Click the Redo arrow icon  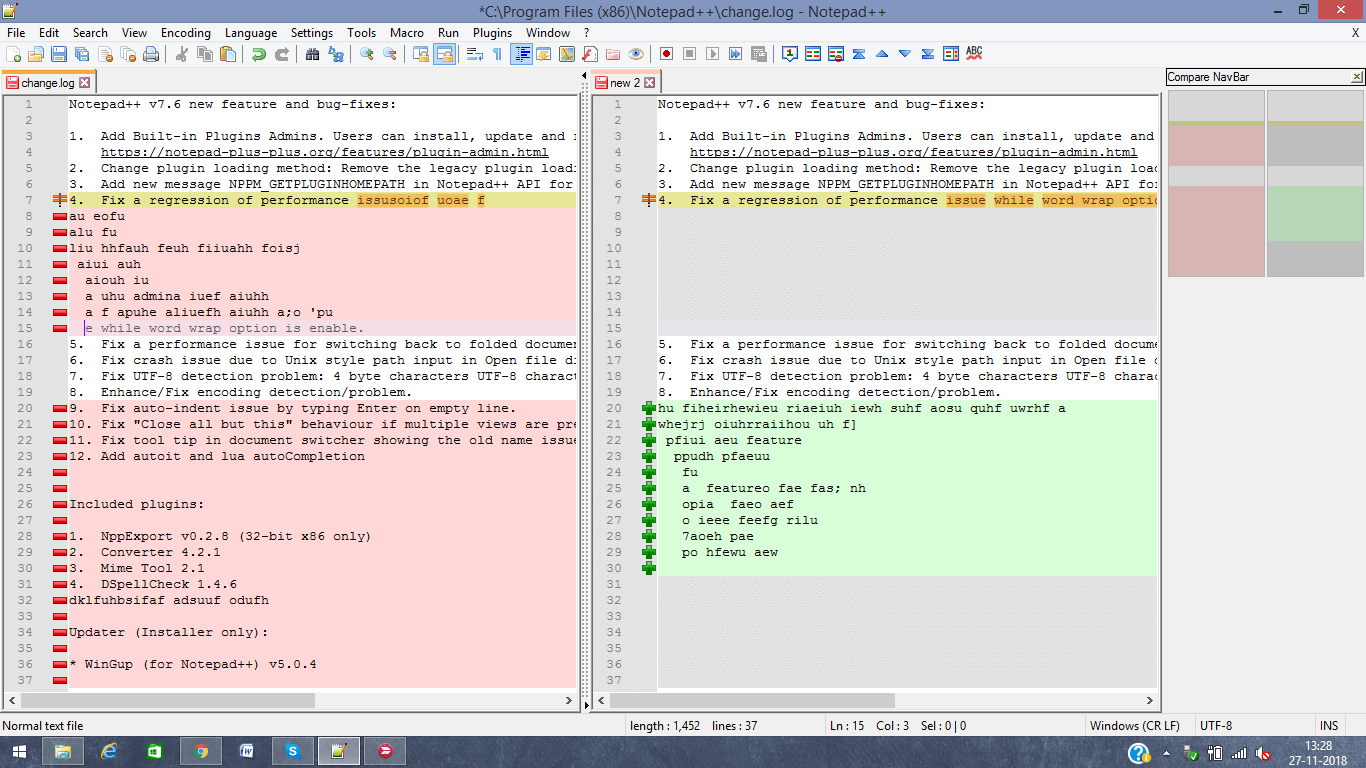pos(282,54)
